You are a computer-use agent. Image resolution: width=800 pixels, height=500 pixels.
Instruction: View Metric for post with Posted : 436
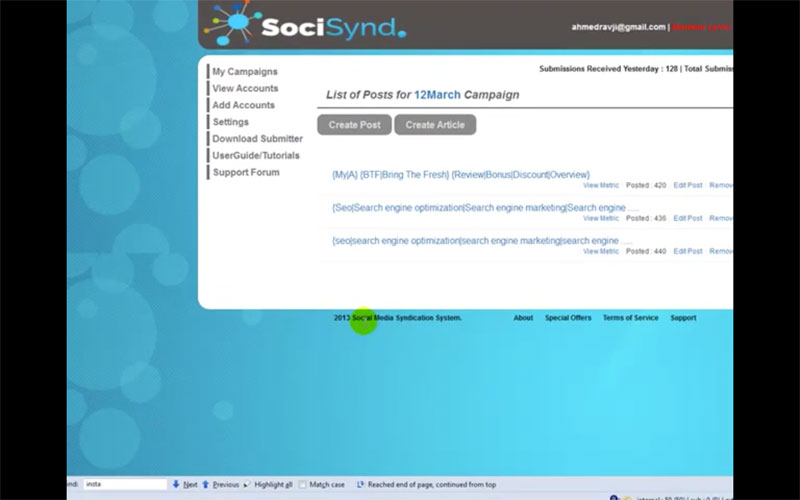601,218
